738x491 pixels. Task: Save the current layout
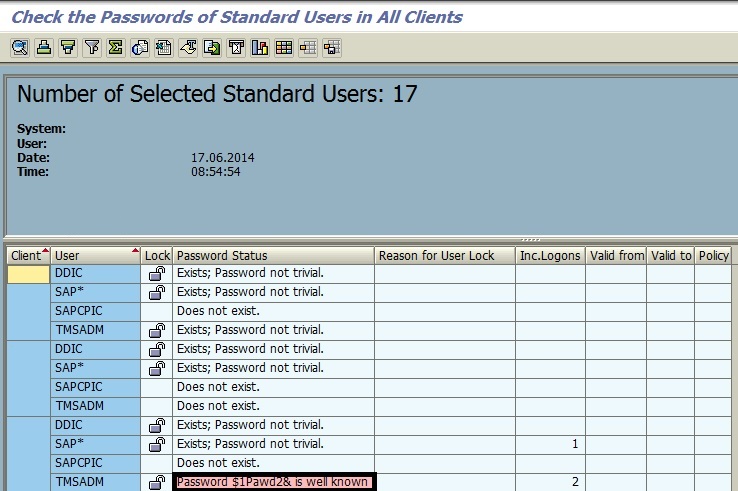click(332, 48)
